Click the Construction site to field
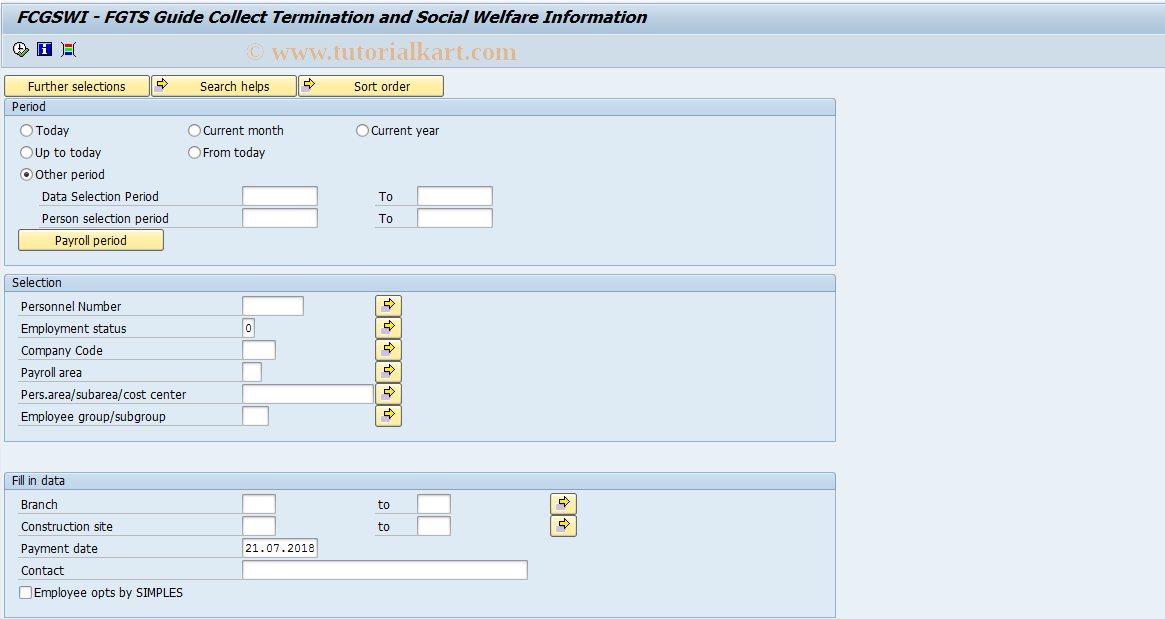1165x619 pixels. click(434, 526)
